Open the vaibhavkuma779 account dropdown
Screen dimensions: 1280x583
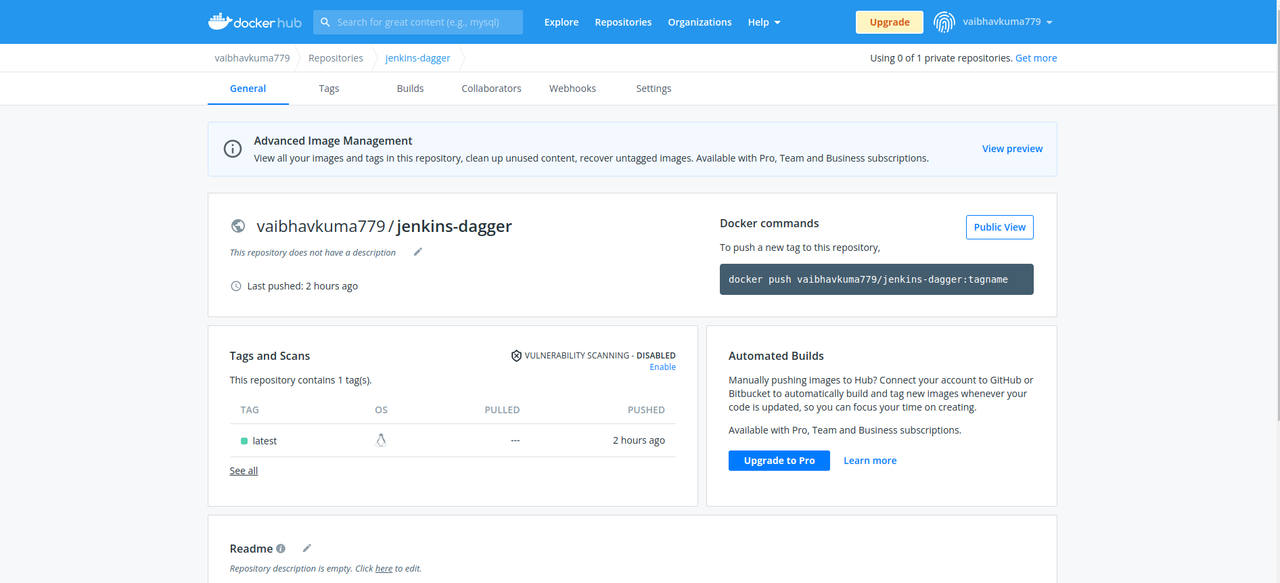tap(1007, 22)
